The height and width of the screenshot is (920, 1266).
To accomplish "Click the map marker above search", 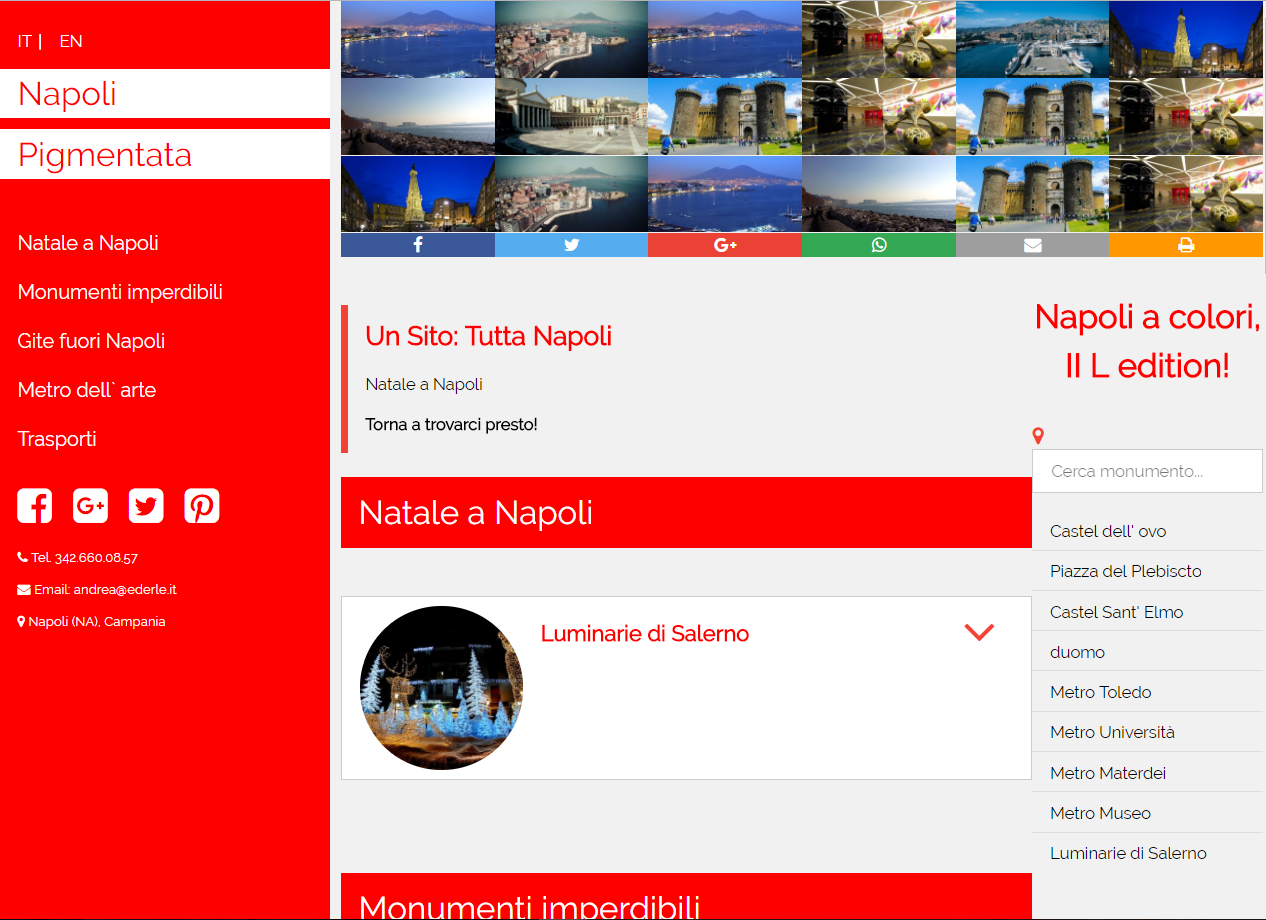I will pos(1038,436).
